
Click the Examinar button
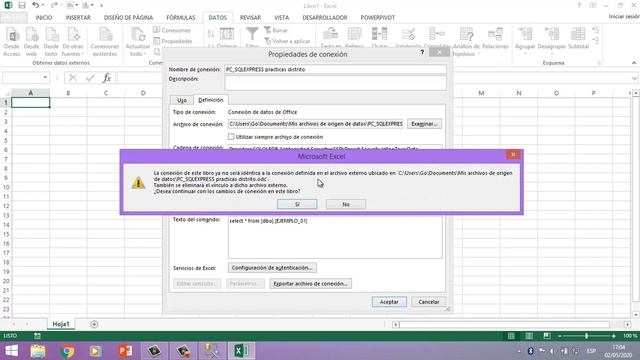tap(424, 124)
